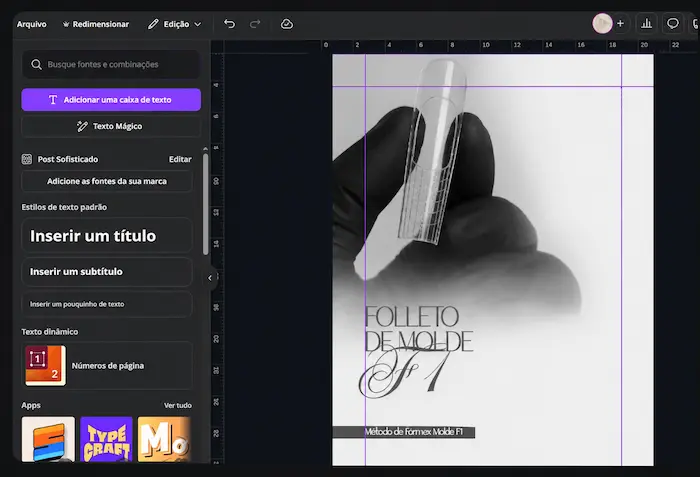Open the TypeCraft app thumbnail
Image resolution: width=700 pixels, height=477 pixels.
(106, 439)
